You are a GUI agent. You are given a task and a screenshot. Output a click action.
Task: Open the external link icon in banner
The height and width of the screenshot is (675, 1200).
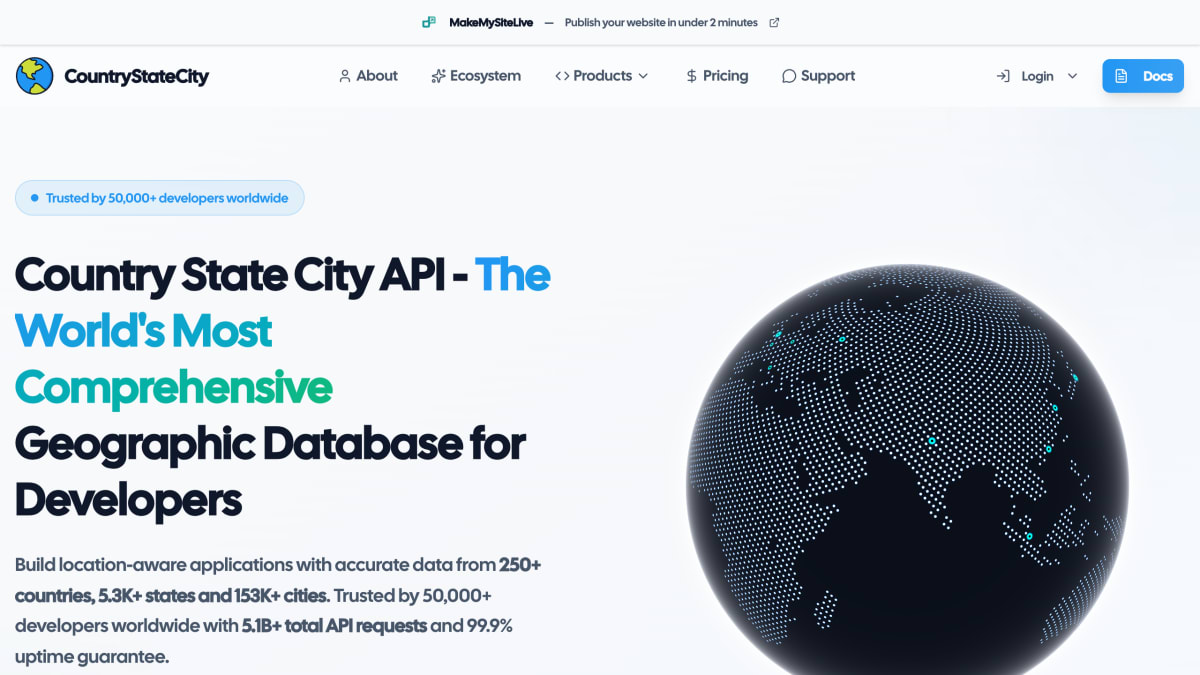[x=774, y=22]
